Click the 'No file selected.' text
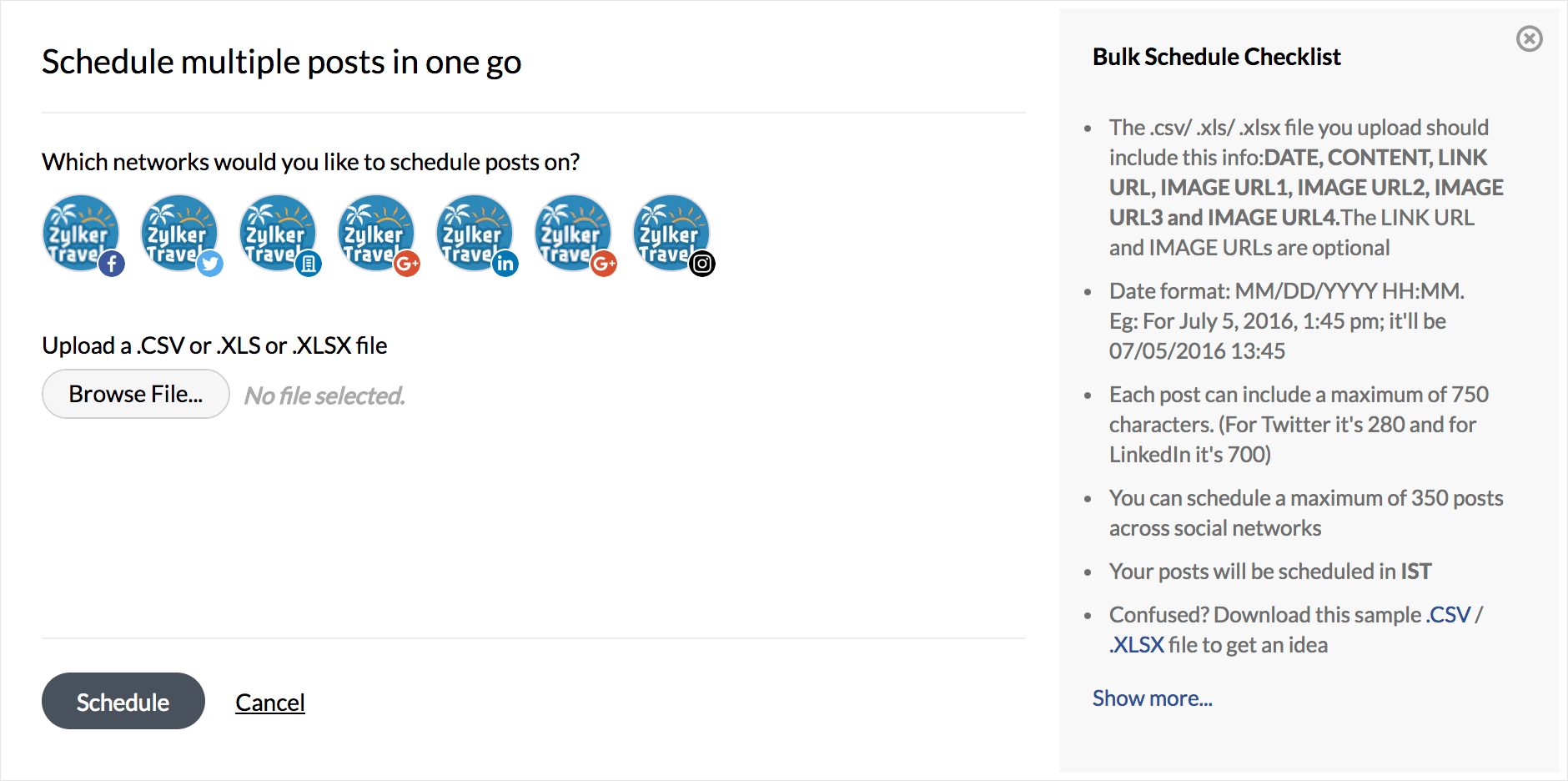Screen dimensions: 1568x781 324,396
